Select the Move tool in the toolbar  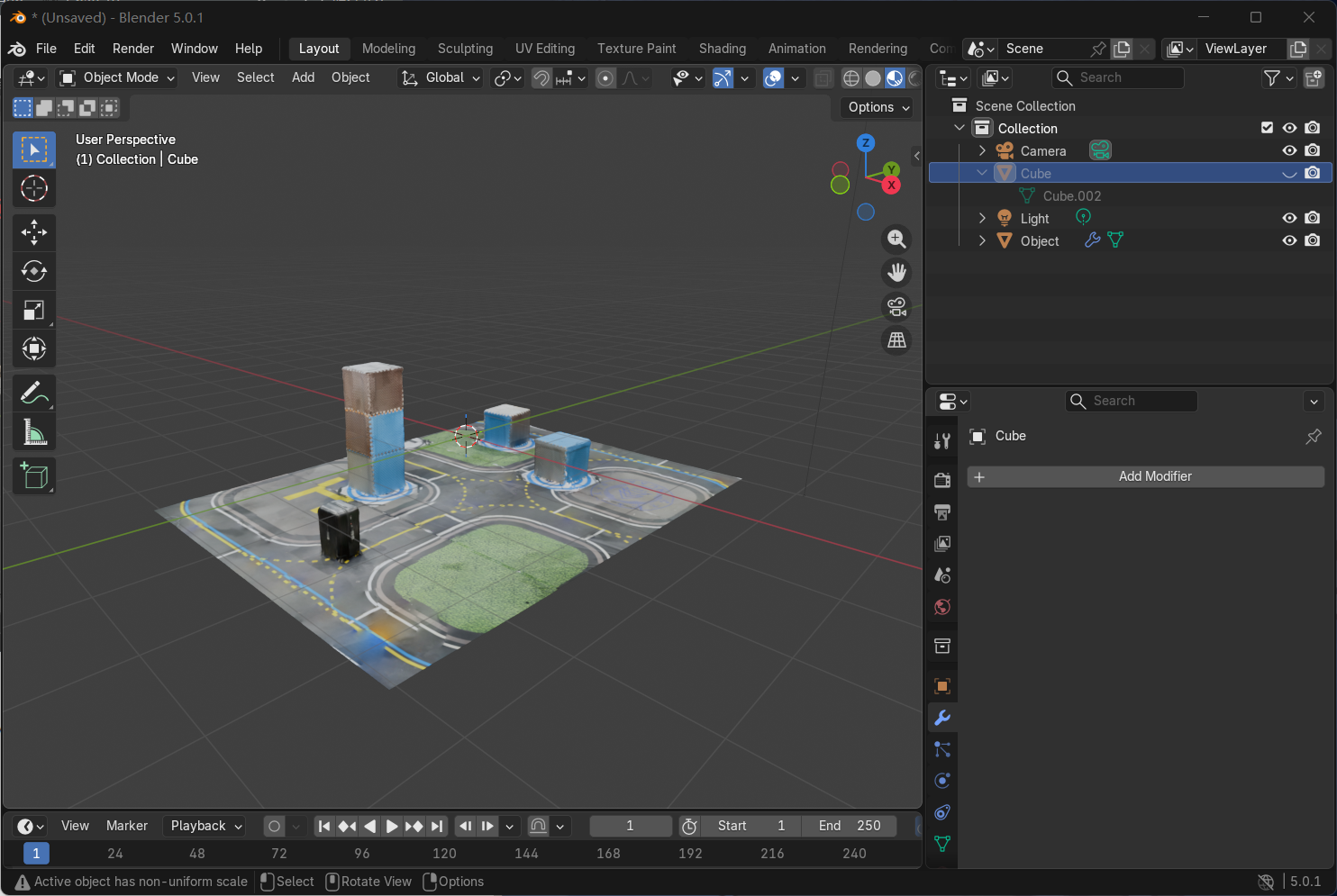(34, 232)
